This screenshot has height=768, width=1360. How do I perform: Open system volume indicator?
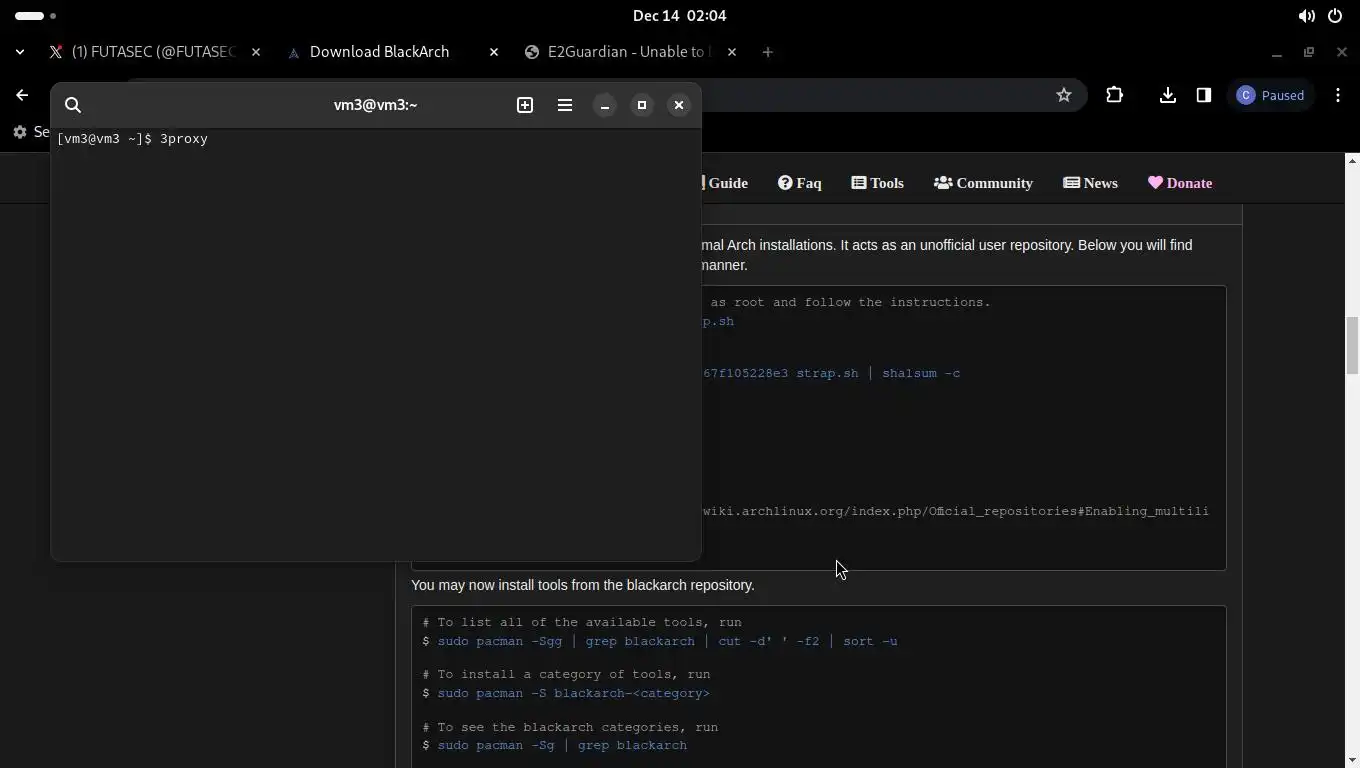coord(1306,16)
